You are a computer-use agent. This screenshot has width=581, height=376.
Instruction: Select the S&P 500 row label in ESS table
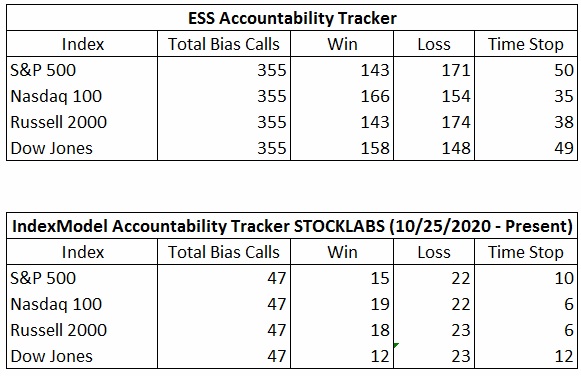(43, 70)
